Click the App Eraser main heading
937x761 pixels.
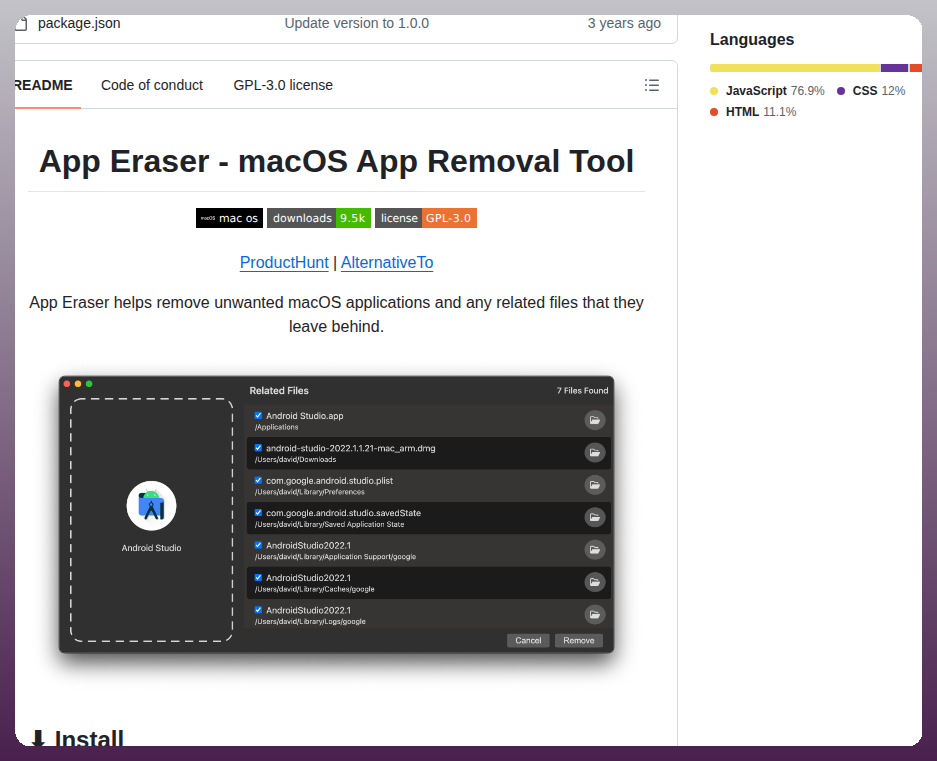(x=336, y=161)
